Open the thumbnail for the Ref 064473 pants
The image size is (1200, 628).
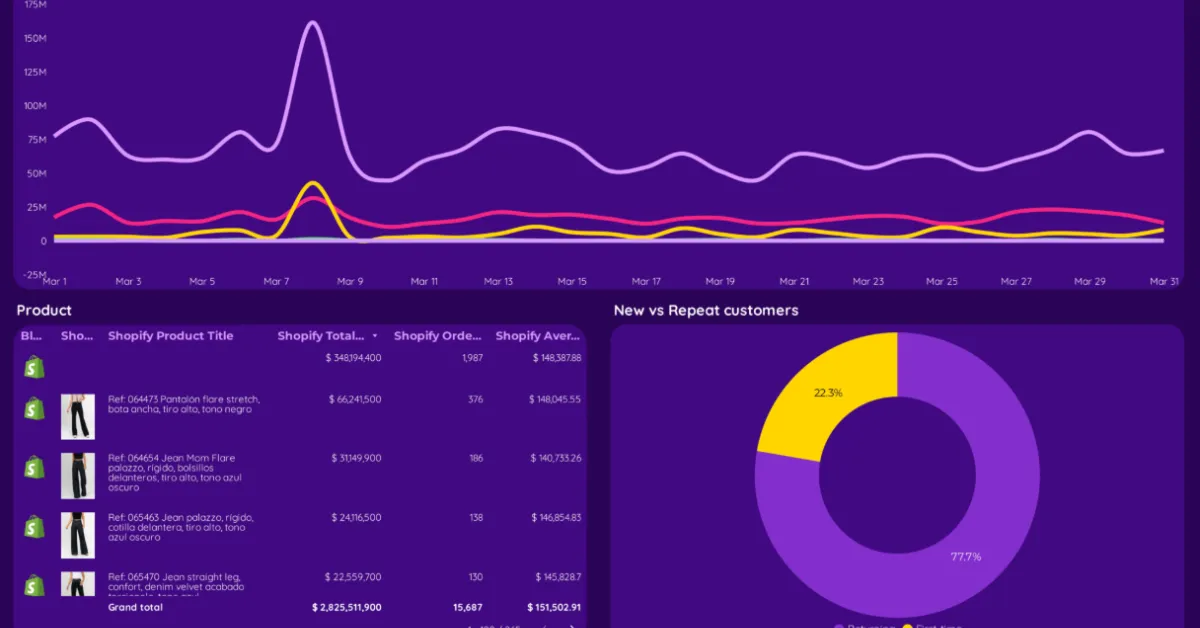point(77,416)
